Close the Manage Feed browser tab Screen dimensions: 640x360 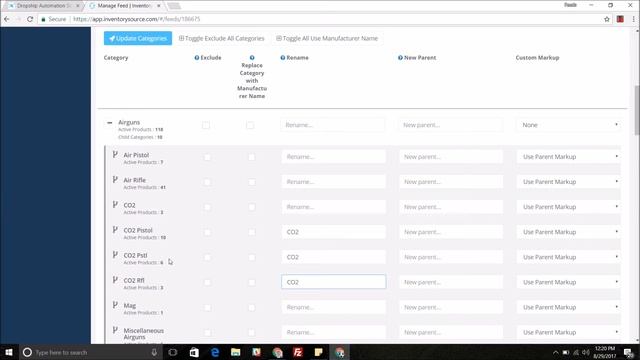click(x=159, y=6)
